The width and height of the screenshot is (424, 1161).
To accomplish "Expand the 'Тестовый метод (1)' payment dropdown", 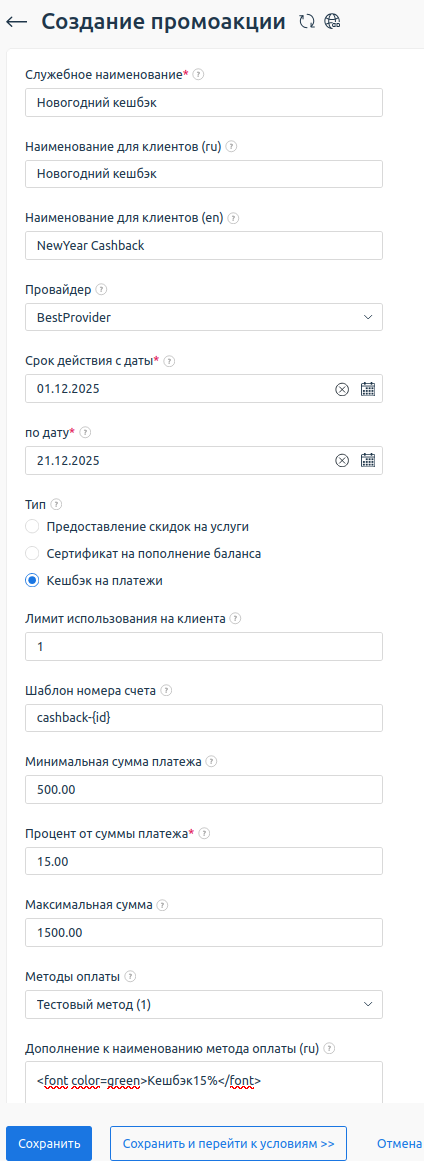I will coord(204,1004).
